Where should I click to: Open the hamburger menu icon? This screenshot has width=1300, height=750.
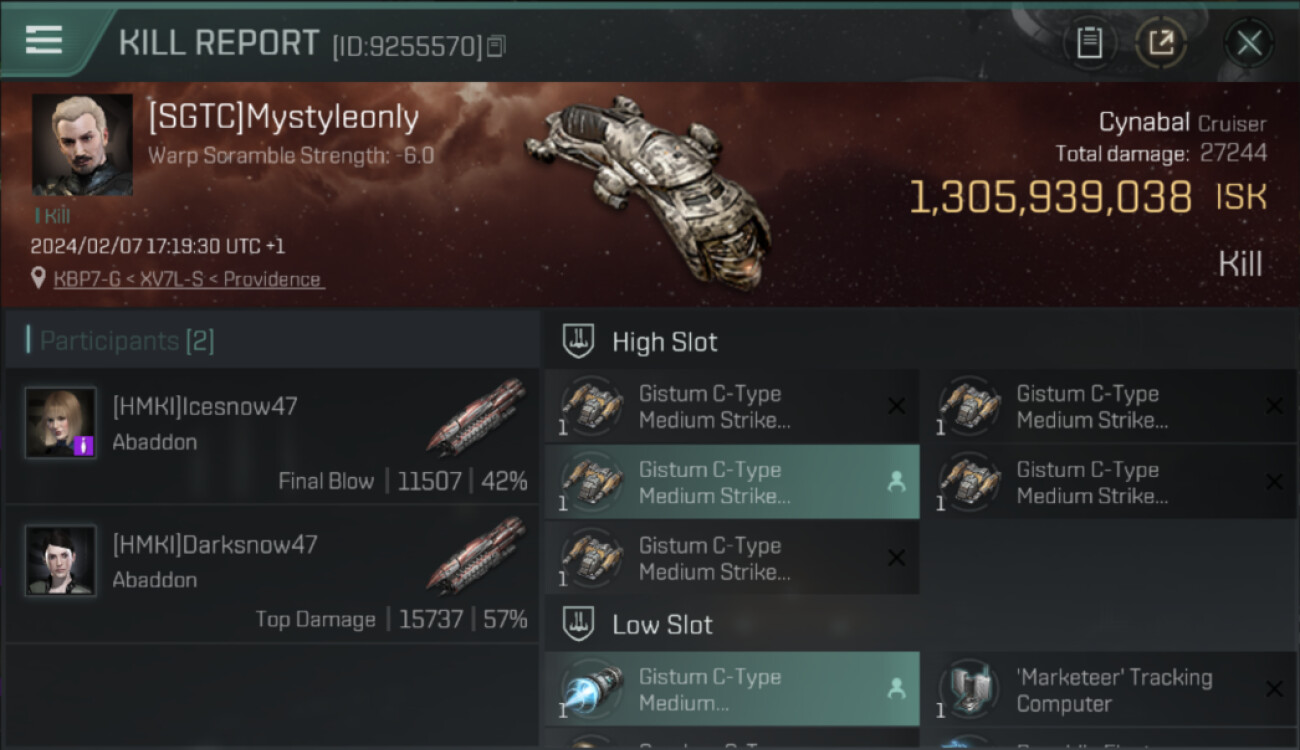(x=44, y=41)
